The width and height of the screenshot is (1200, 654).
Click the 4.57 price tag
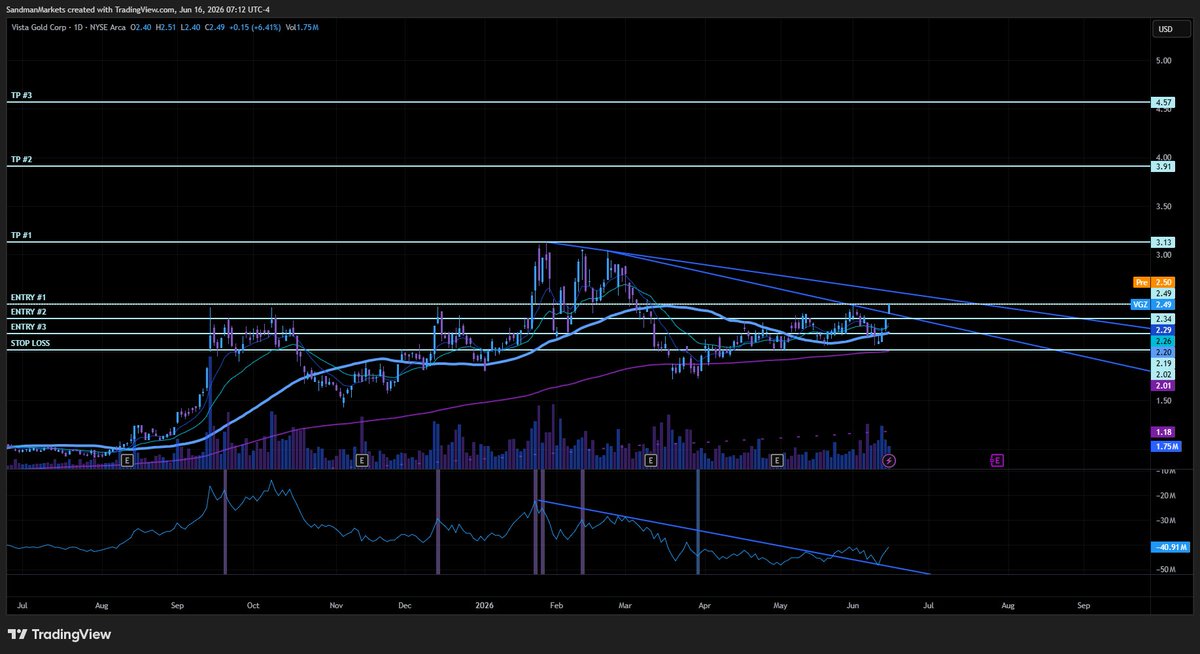(1163, 102)
